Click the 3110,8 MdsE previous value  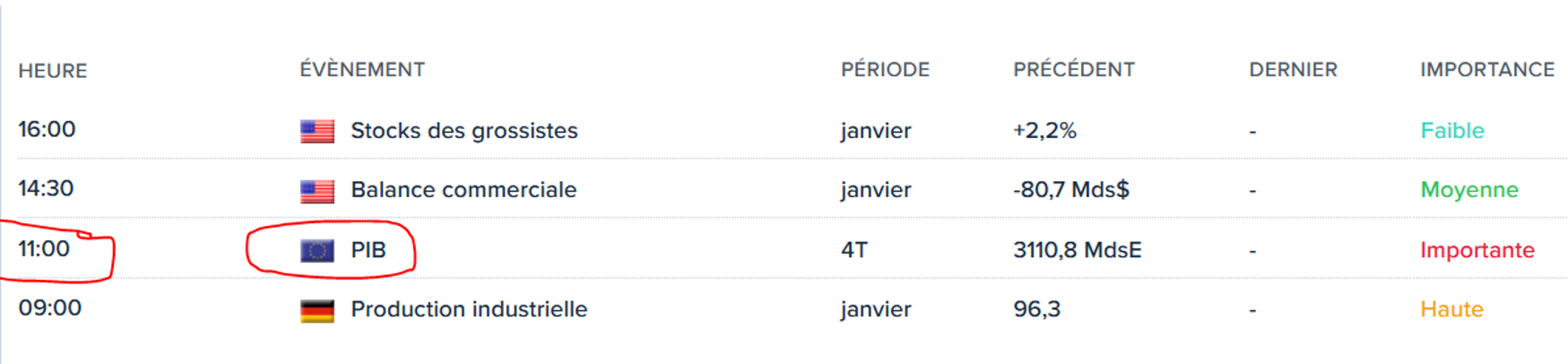point(1077,250)
